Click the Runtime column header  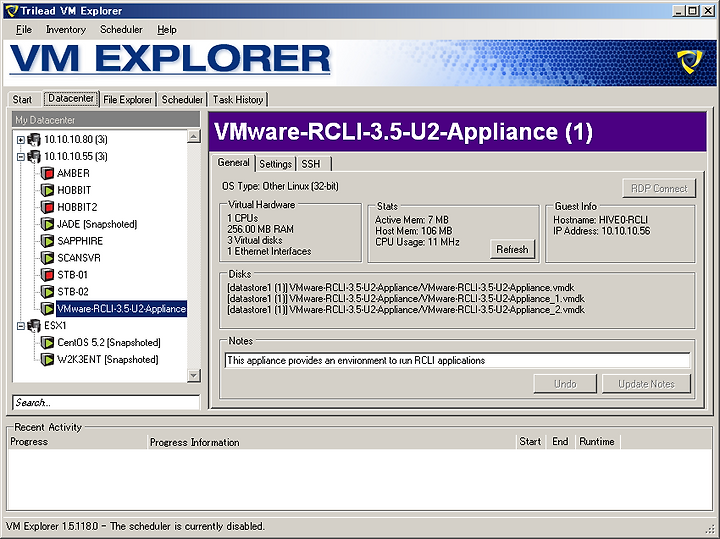pos(597,442)
